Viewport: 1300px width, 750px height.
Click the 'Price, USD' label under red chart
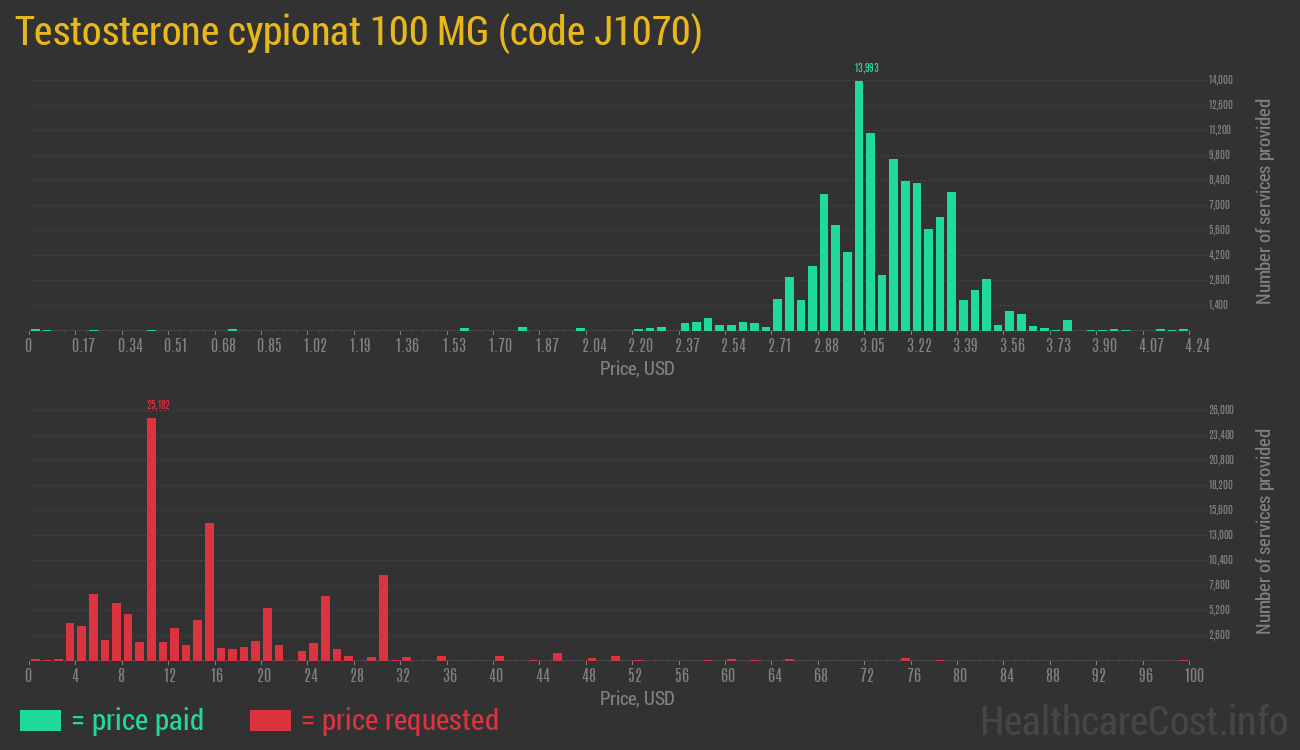(x=637, y=698)
